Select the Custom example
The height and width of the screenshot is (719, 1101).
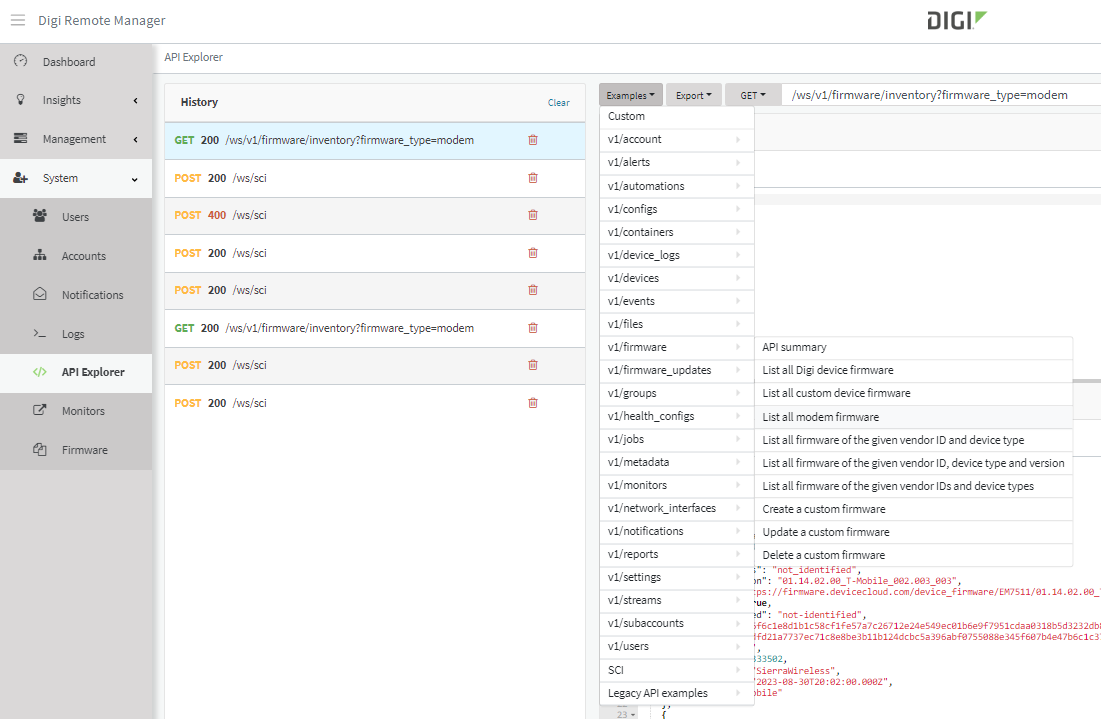[676, 117]
